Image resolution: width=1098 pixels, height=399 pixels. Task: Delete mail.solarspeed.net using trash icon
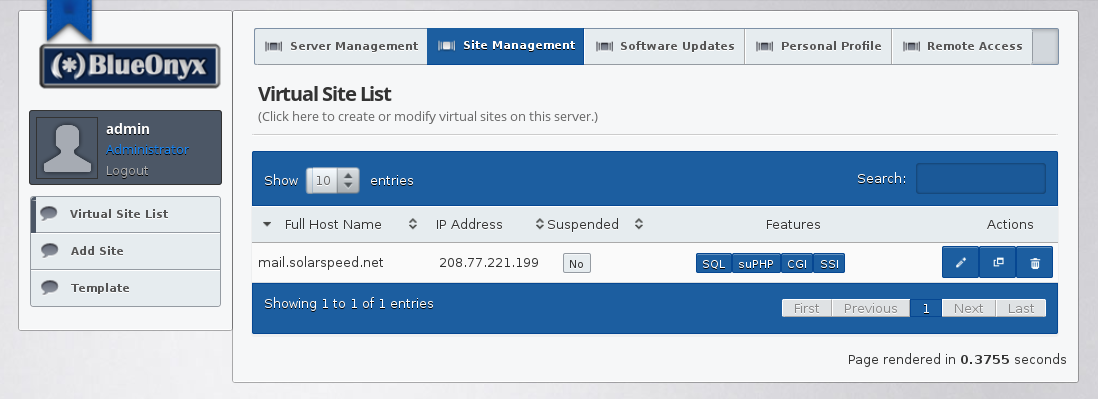coord(1035,262)
